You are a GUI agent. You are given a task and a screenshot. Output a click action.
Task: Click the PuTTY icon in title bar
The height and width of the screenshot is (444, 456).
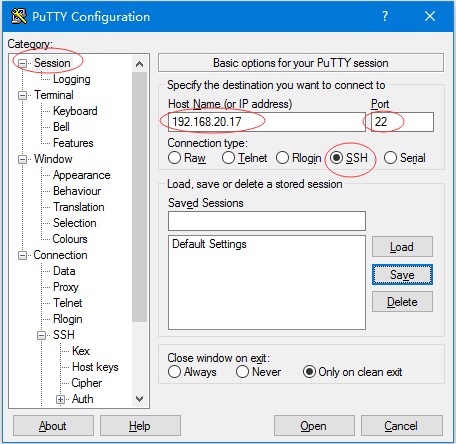click(19, 16)
